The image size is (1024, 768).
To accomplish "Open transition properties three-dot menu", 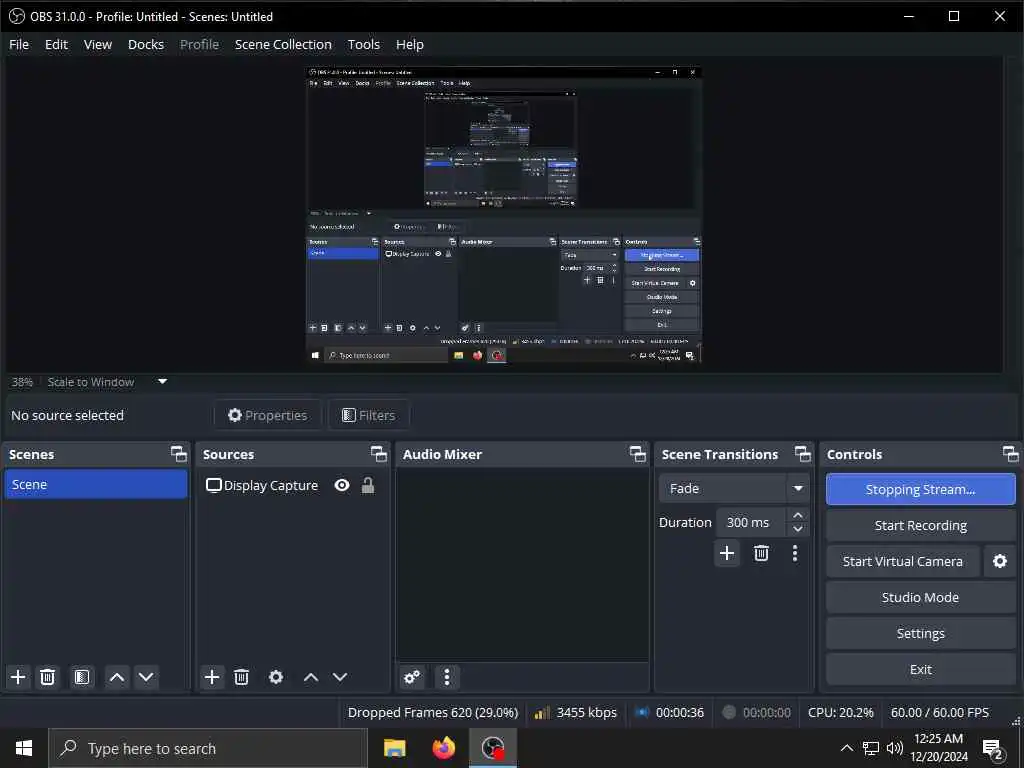I will [x=795, y=553].
